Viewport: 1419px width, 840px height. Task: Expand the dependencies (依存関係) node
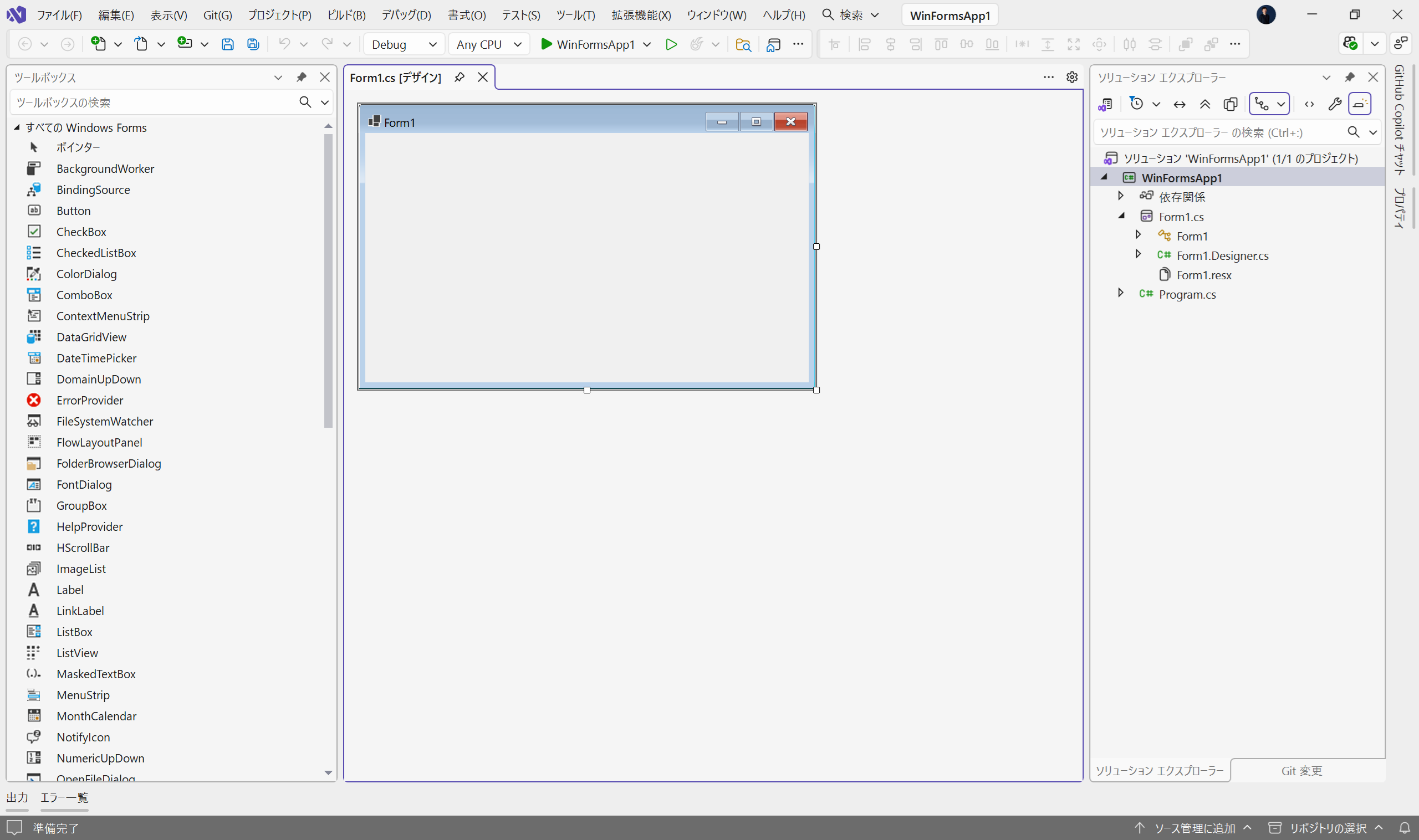point(1120,196)
